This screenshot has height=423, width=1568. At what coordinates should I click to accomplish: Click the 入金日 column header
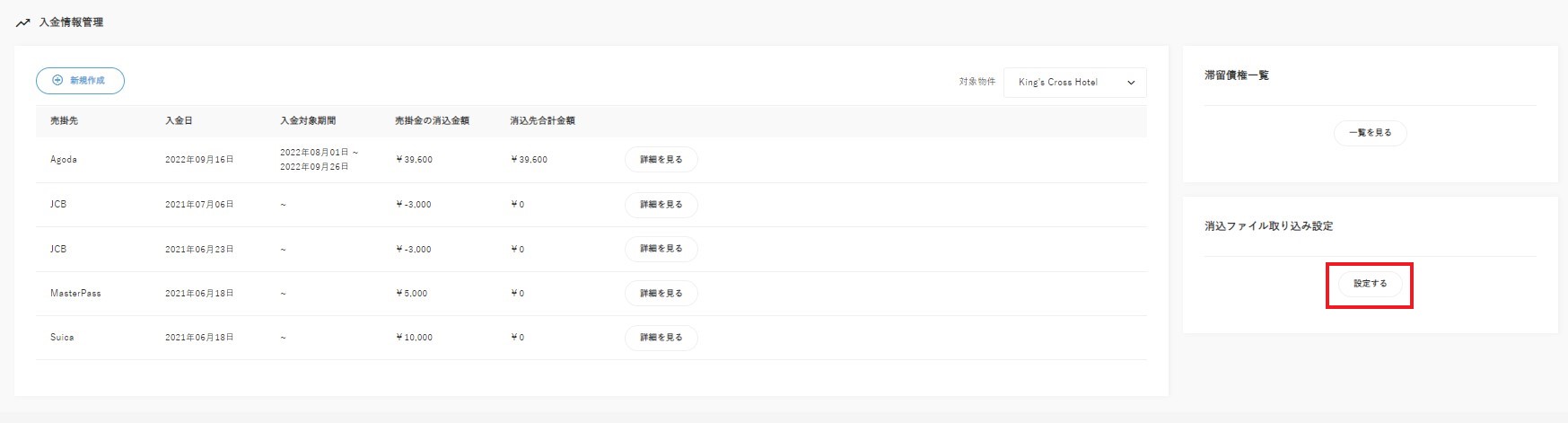tap(179, 120)
